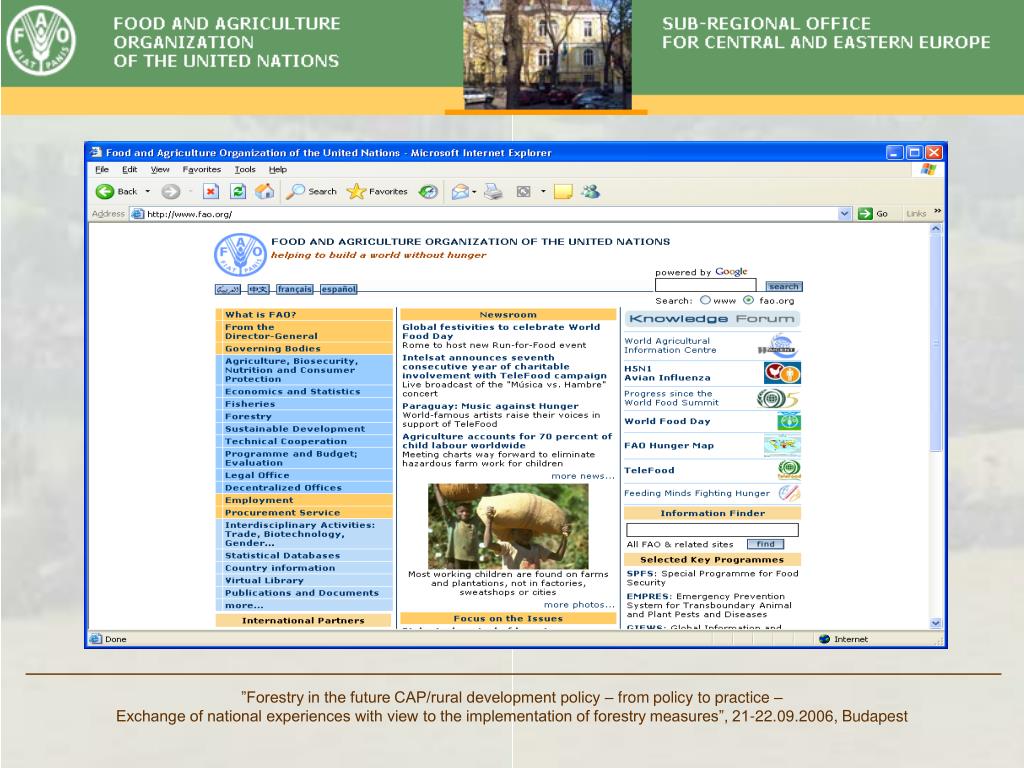The height and width of the screenshot is (768, 1024).
Task: Click the Information Finder text field
Action: tap(712, 529)
